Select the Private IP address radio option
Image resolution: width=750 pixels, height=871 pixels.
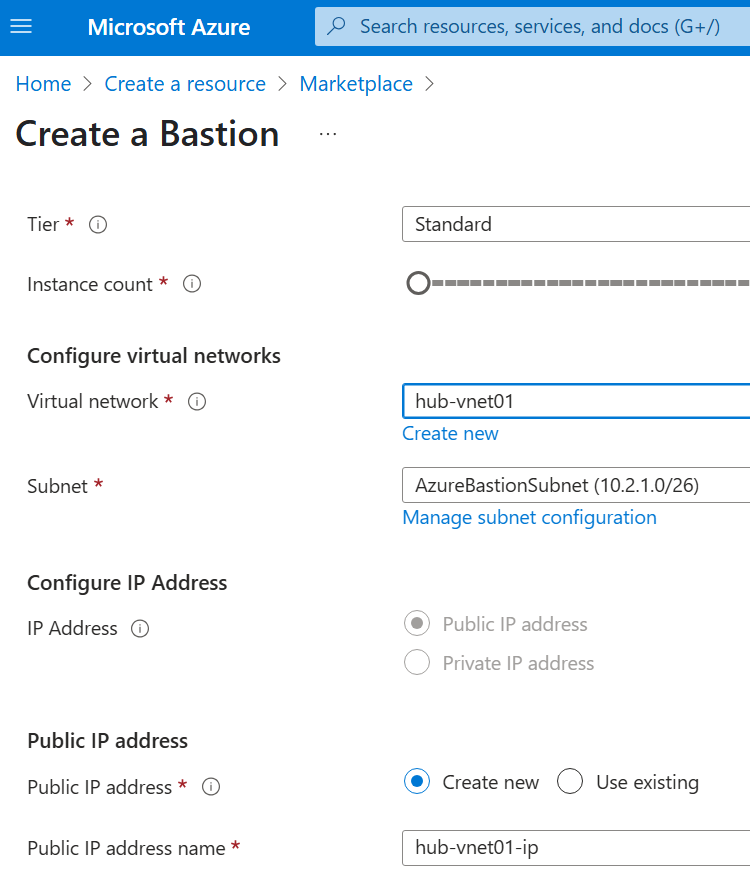pyautogui.click(x=417, y=663)
